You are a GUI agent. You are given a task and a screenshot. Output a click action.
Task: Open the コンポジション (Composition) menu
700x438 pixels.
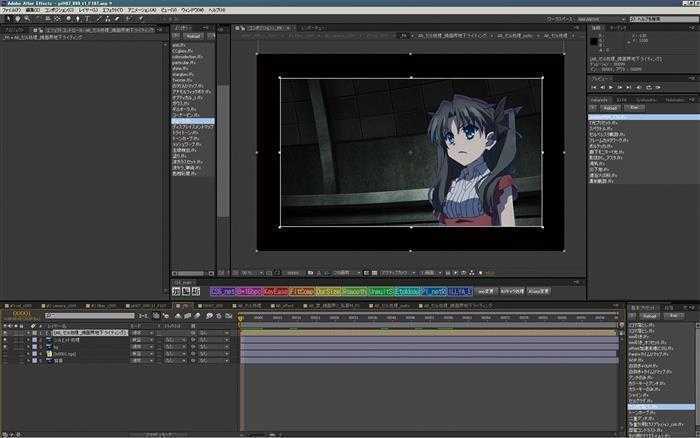(x=58, y=10)
